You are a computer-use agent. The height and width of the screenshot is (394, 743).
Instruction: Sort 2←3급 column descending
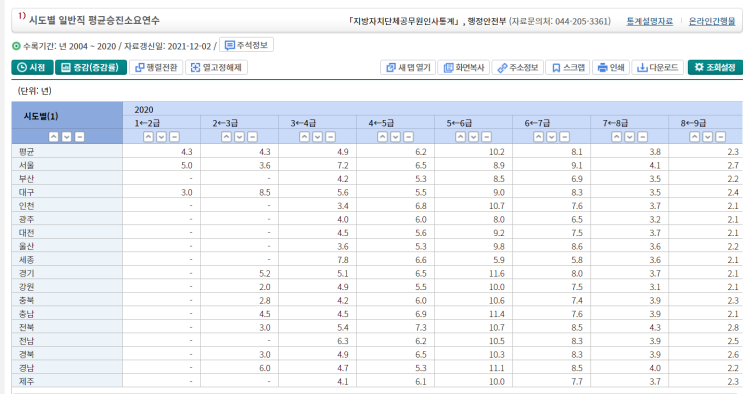240,137
